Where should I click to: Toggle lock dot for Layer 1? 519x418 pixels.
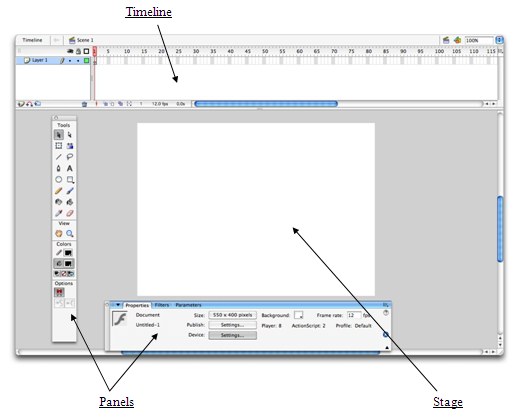(x=78, y=61)
